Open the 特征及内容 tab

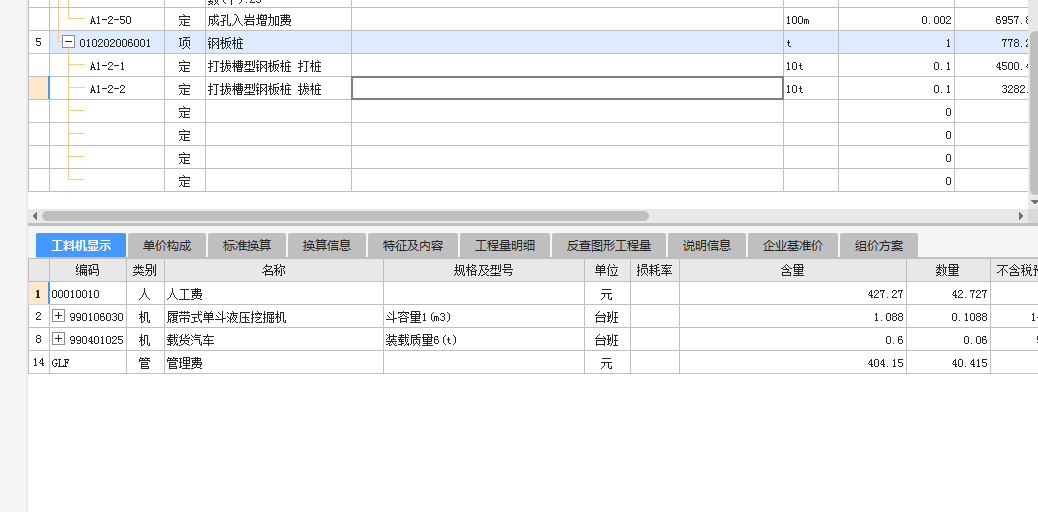(413, 246)
